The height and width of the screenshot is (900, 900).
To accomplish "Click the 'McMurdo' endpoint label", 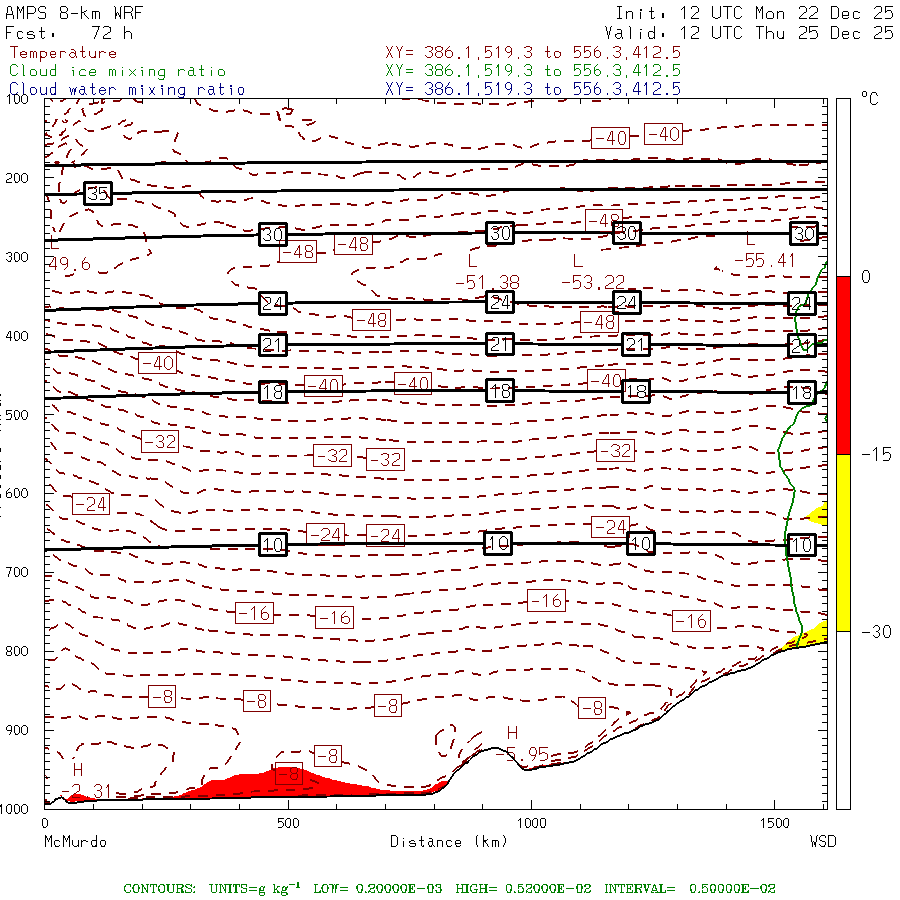I will 75,842.
